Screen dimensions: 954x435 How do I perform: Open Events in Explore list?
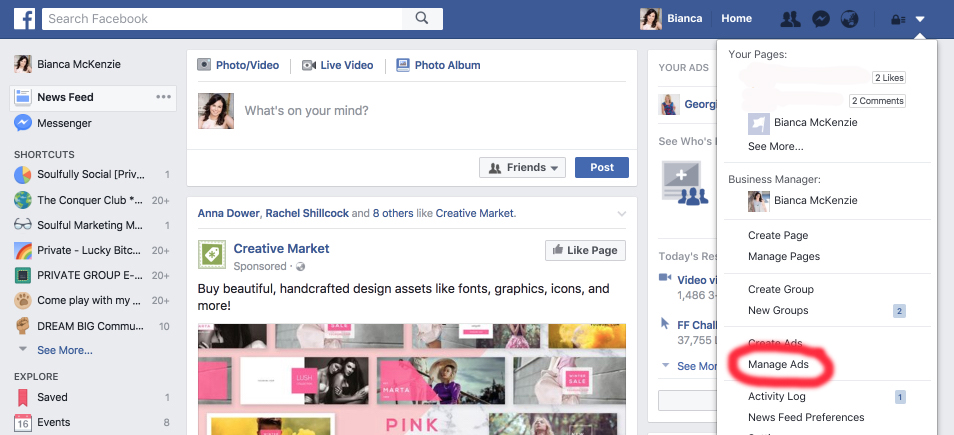coord(54,422)
